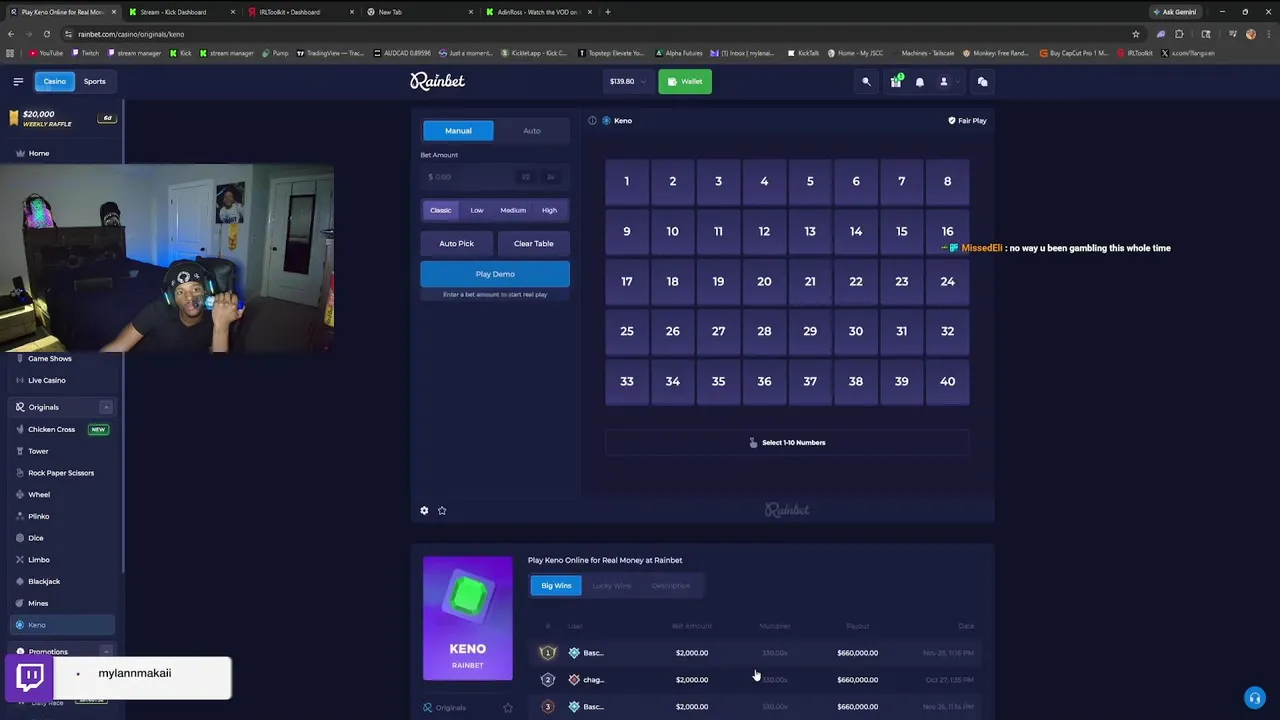Click the browser address bar
Viewport: 1280px width, 720px height.
(x=600, y=34)
